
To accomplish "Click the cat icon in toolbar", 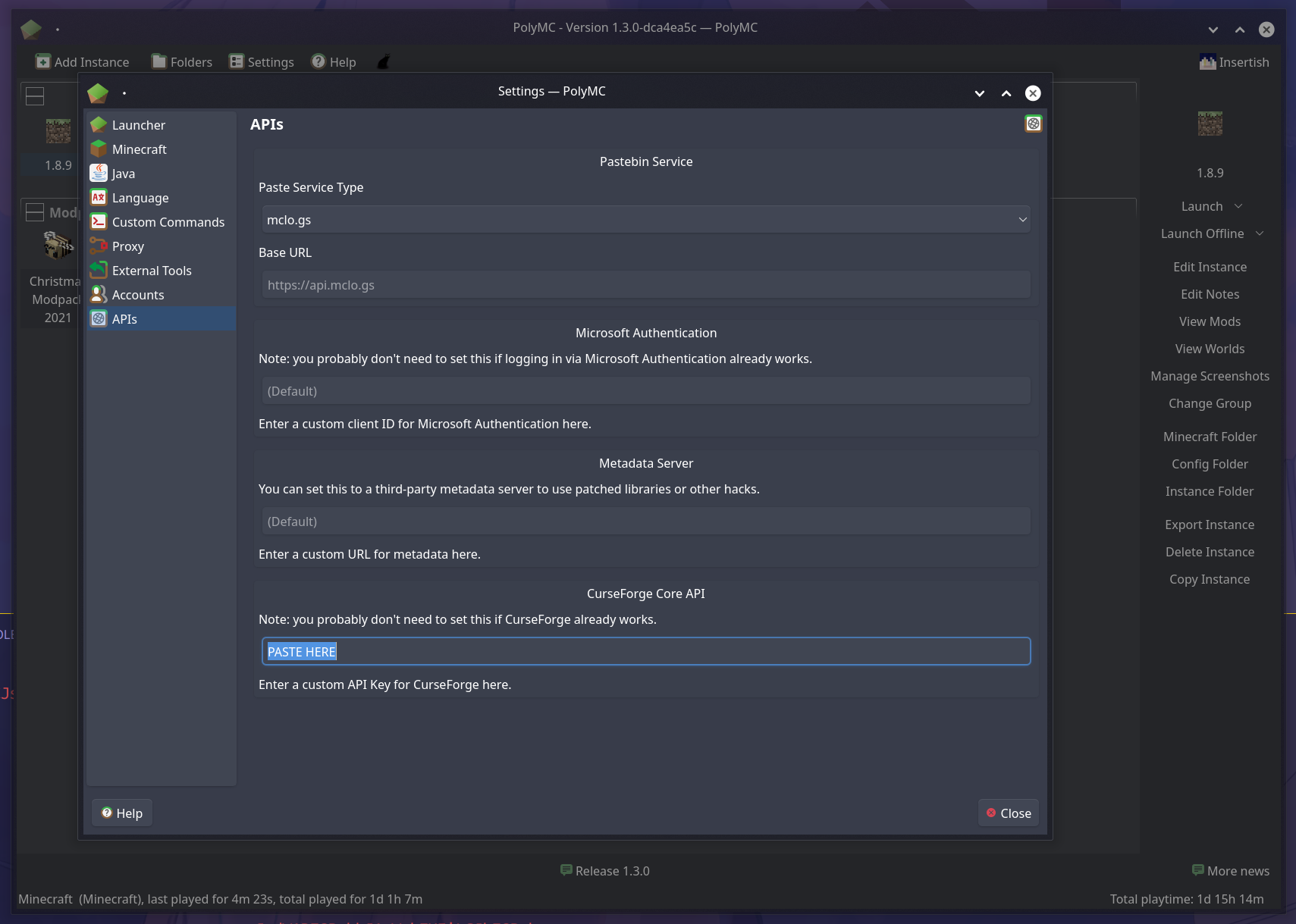I will (384, 62).
